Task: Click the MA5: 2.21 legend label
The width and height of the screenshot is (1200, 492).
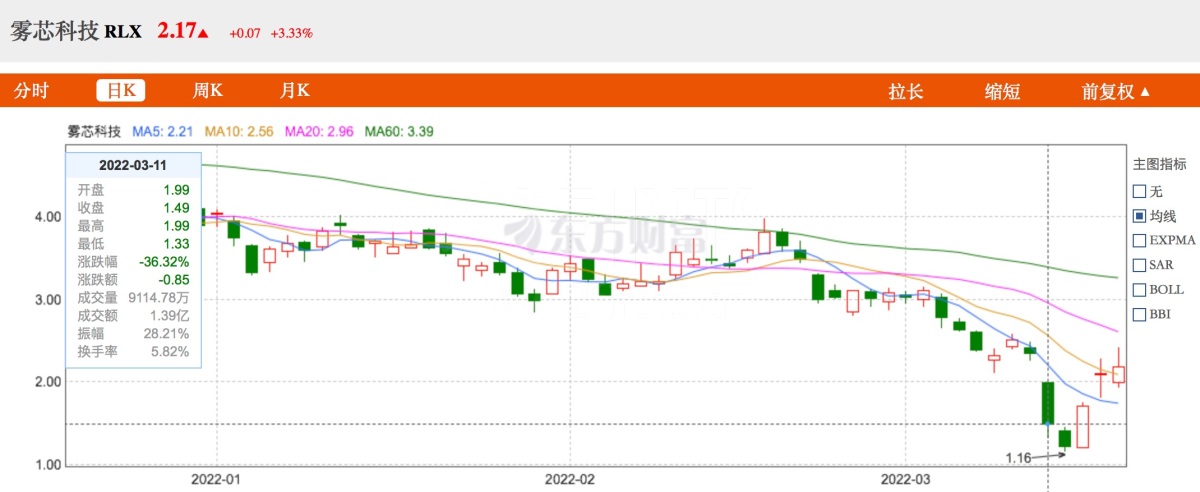Action: point(165,131)
